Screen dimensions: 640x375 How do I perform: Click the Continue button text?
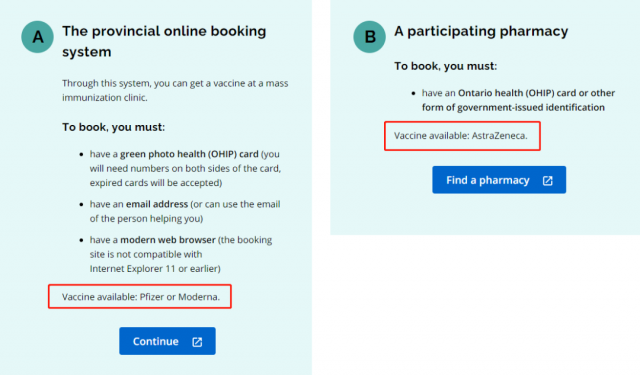pos(156,341)
